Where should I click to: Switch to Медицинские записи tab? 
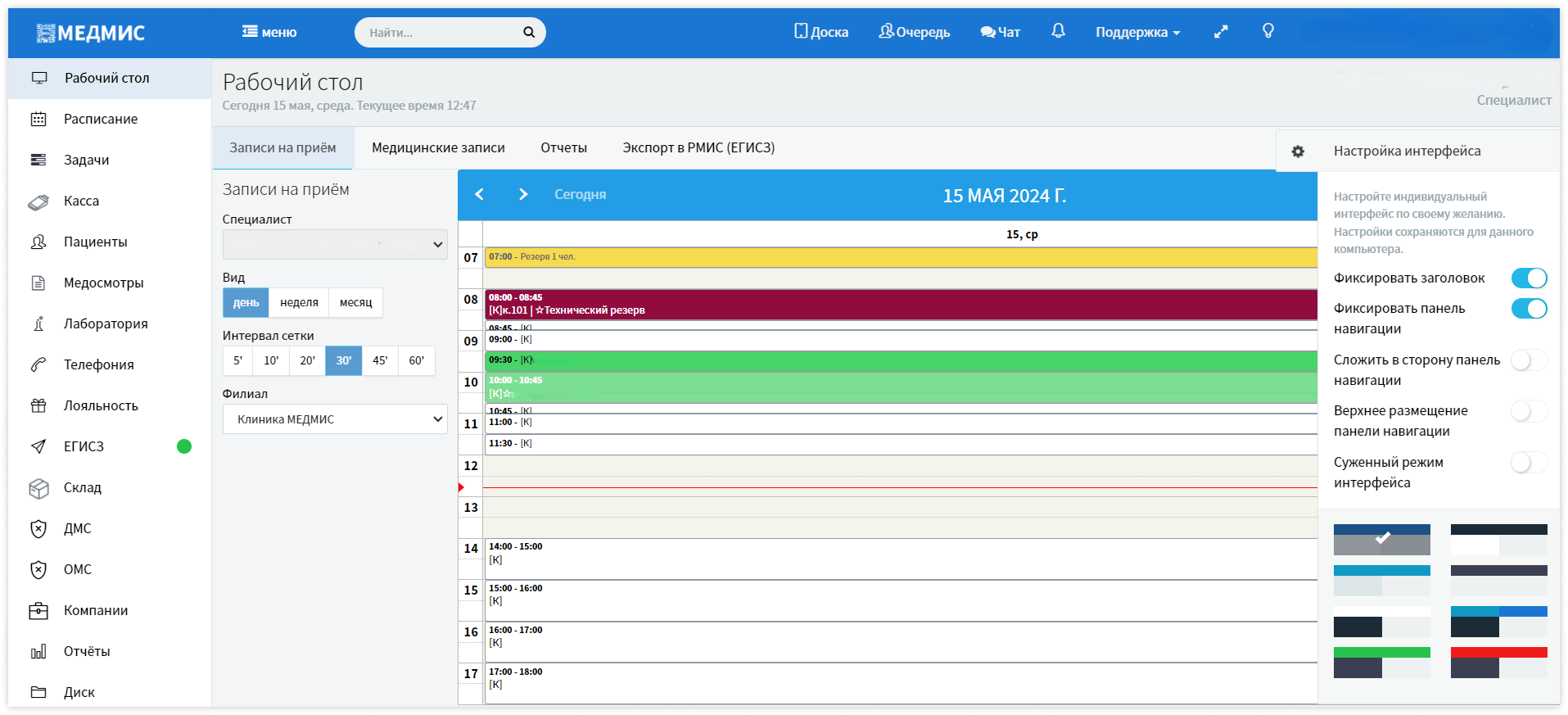(x=438, y=148)
